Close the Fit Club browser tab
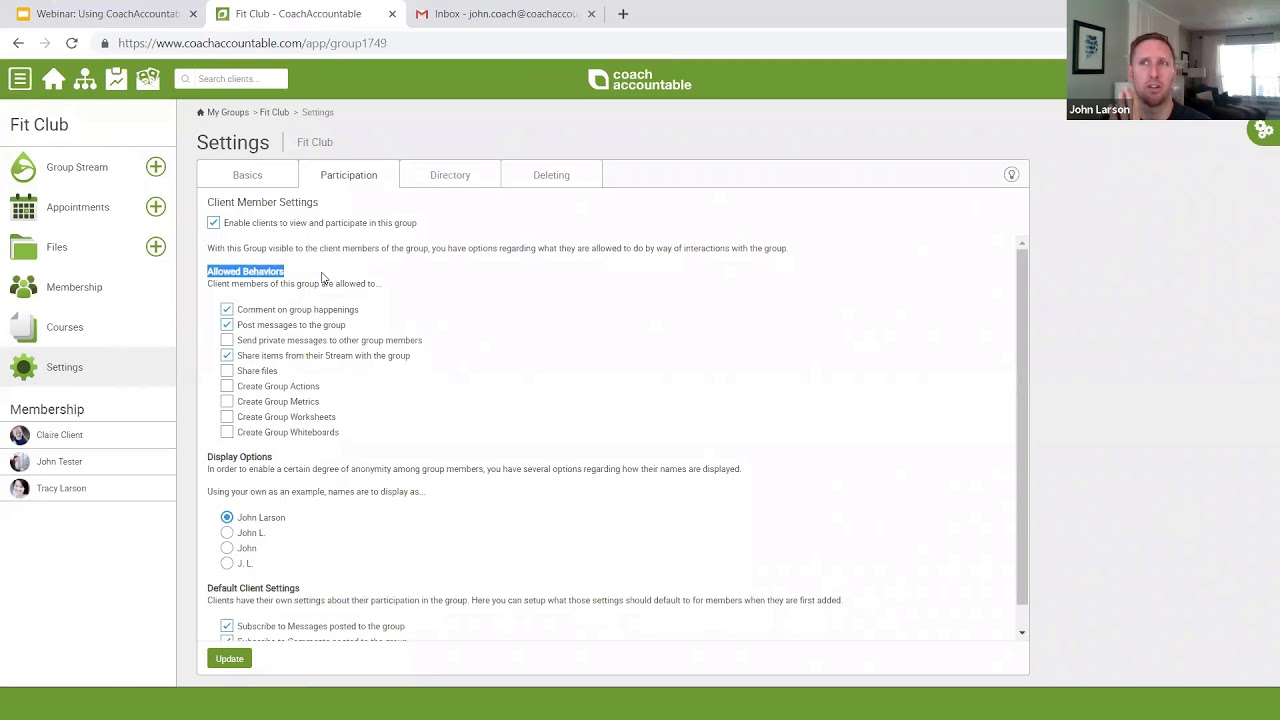Image resolution: width=1280 pixels, height=720 pixels. tap(392, 14)
